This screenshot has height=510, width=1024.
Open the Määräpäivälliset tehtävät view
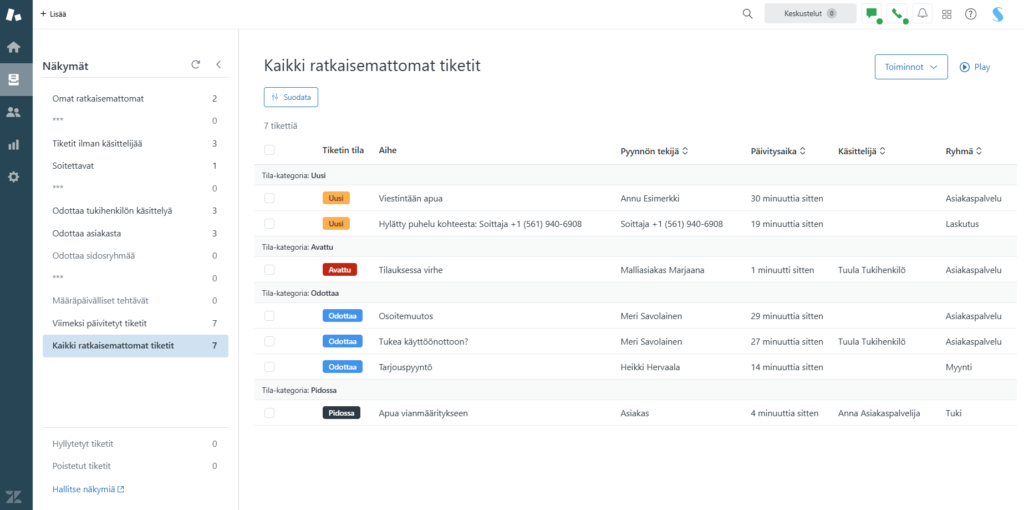(x=135, y=300)
